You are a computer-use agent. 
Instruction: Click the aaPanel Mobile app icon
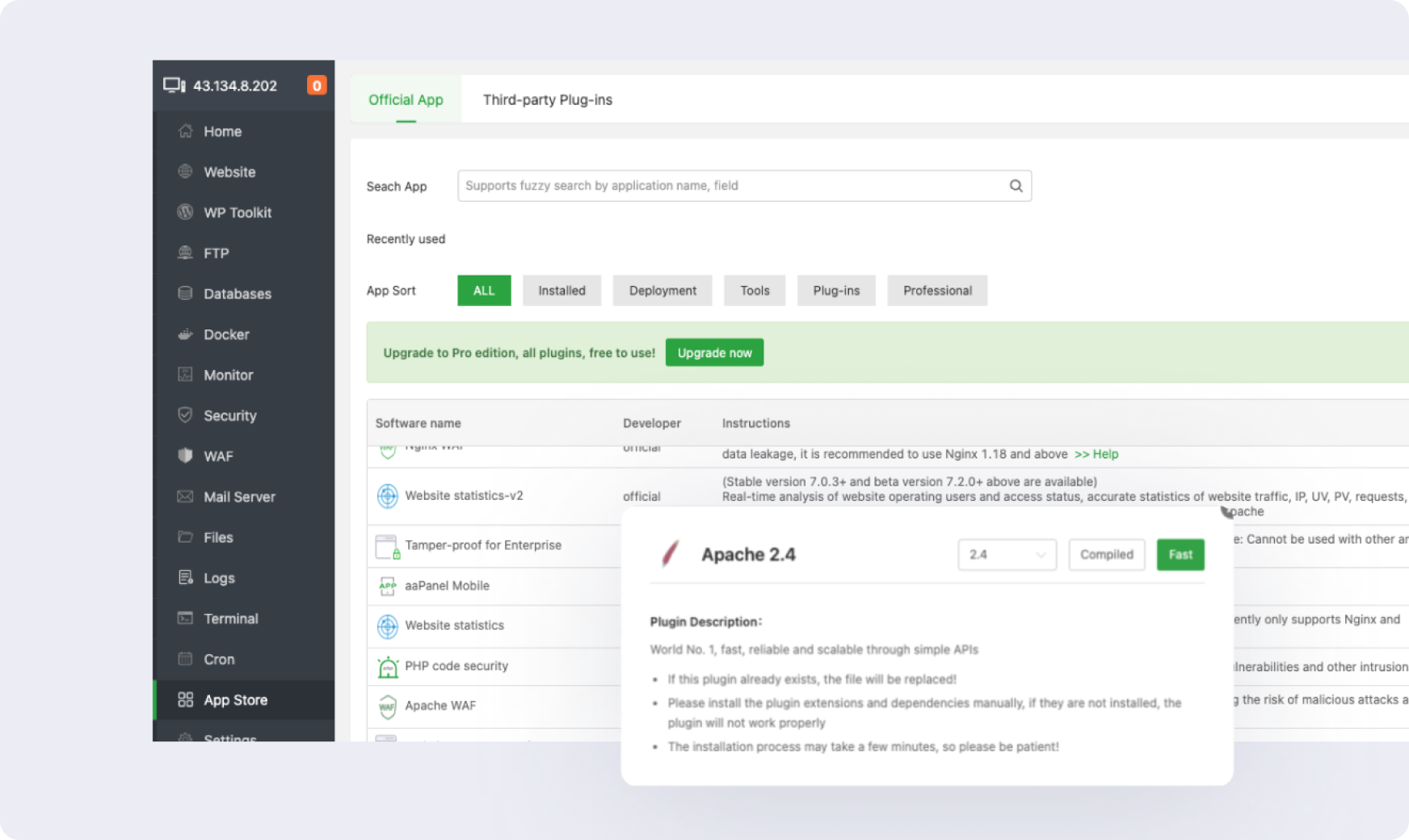388,586
